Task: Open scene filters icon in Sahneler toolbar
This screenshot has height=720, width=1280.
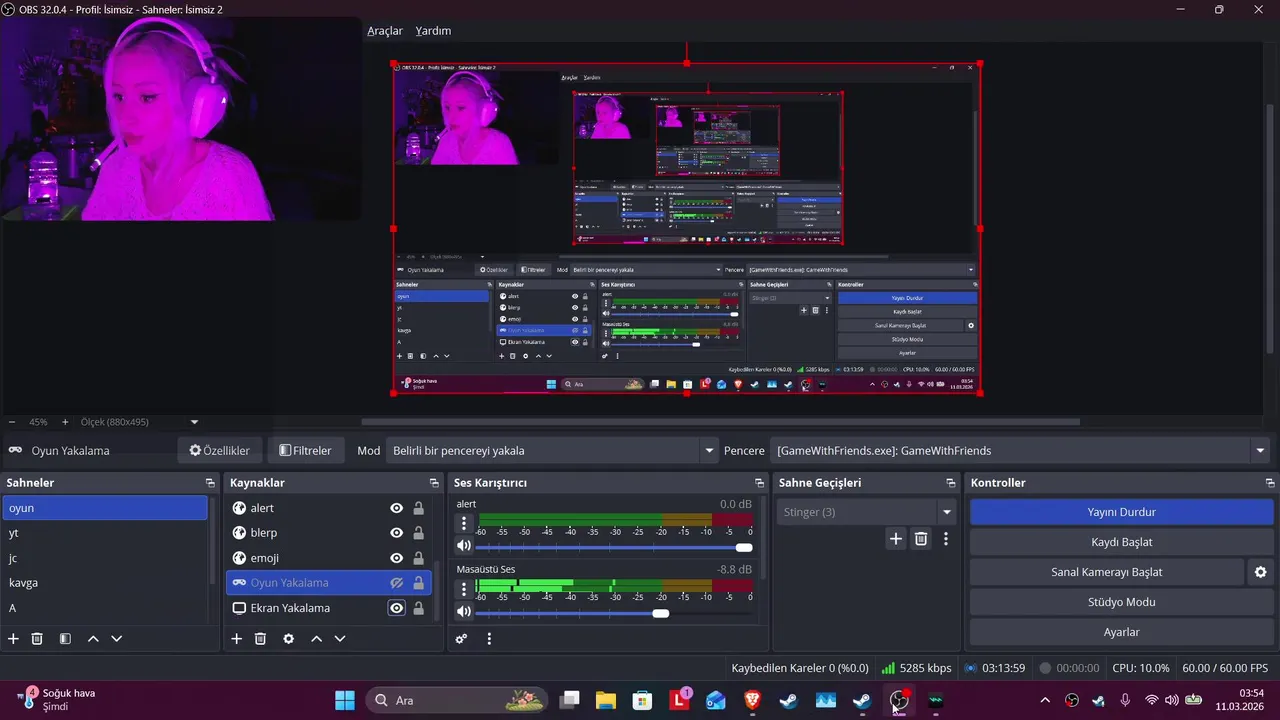Action: pyautogui.click(x=65, y=638)
